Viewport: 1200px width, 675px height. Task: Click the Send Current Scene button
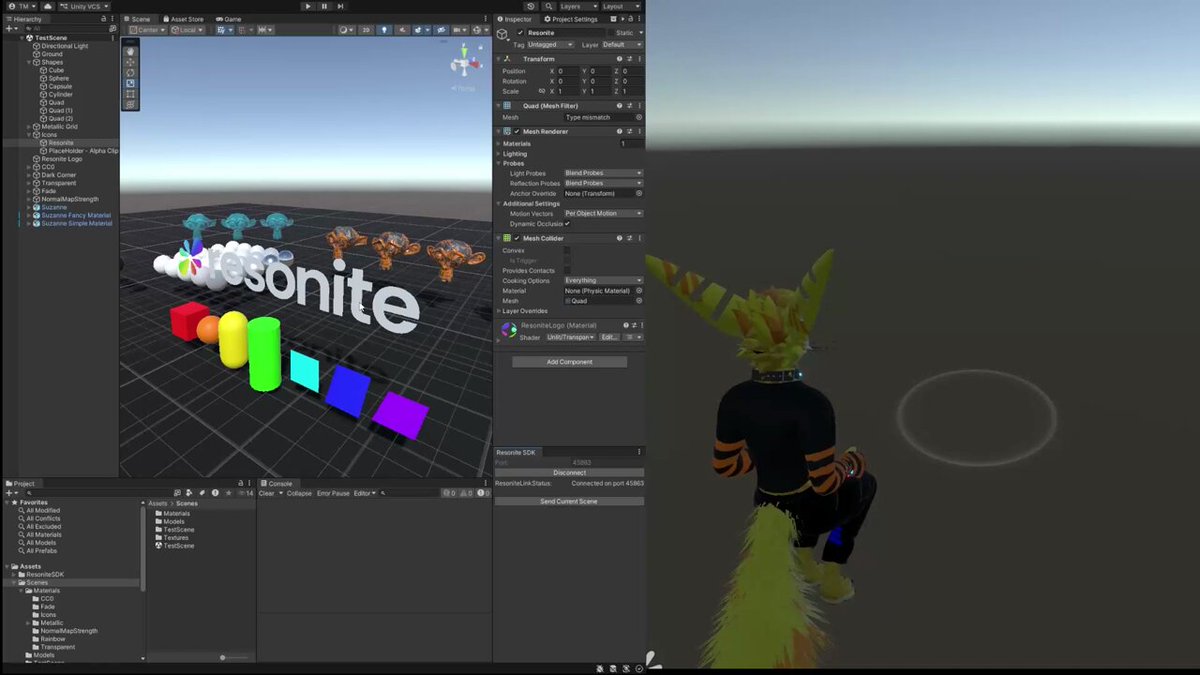tap(569, 501)
